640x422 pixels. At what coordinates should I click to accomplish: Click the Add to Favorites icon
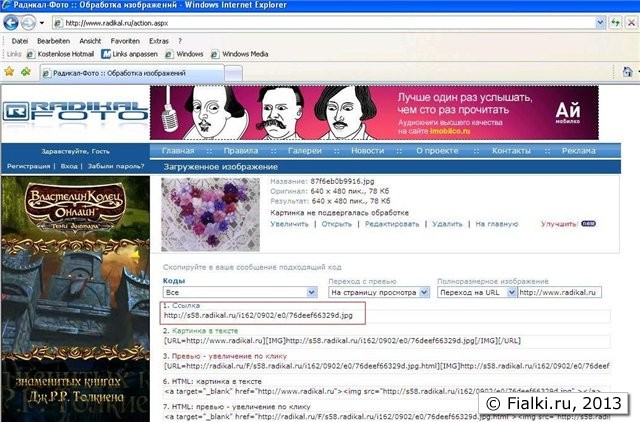pyautogui.click(x=26, y=72)
